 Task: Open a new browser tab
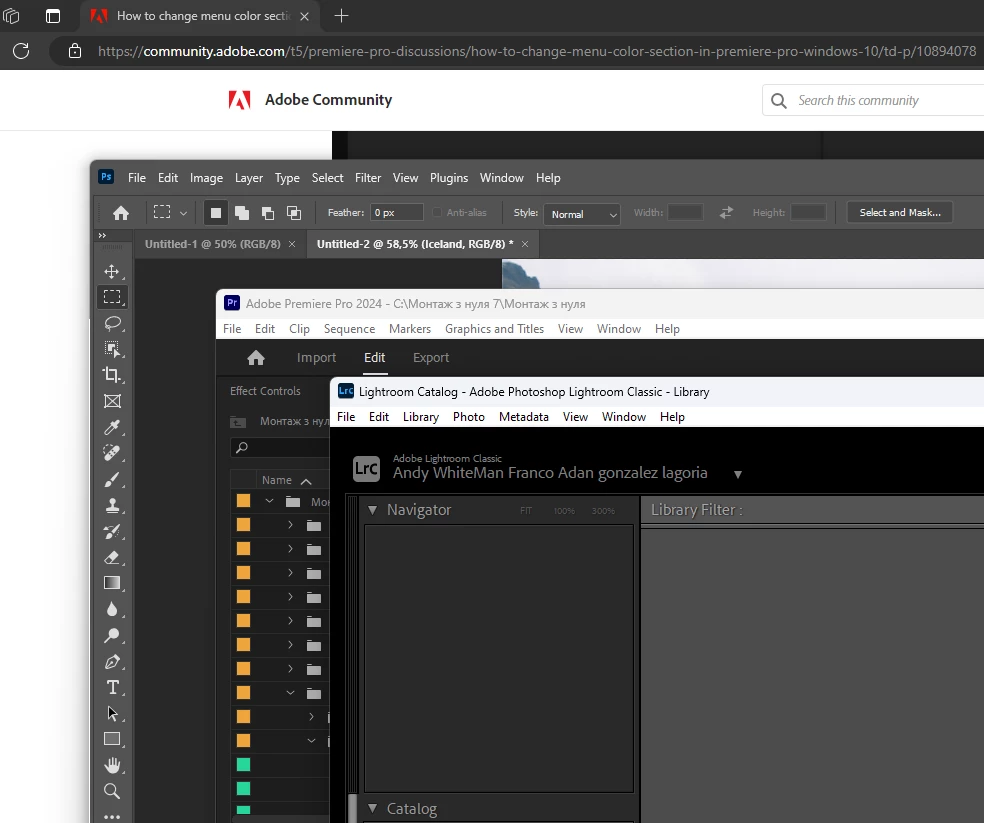tap(341, 16)
